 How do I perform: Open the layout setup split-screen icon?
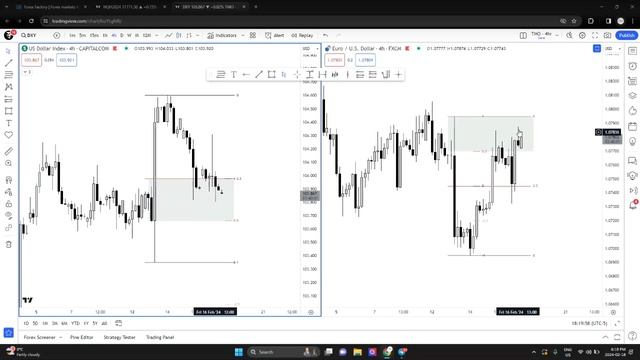click(523, 36)
